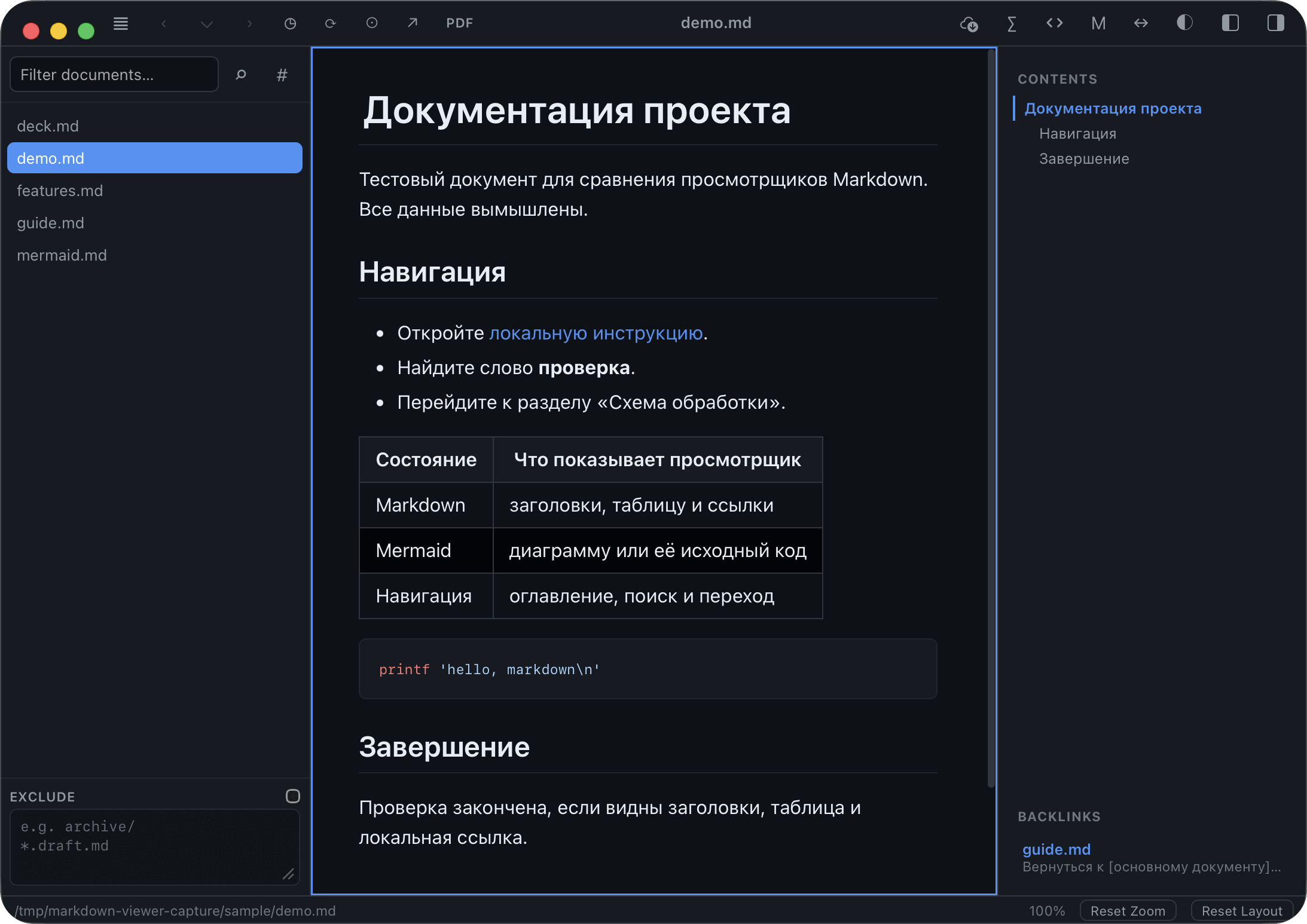1307x924 pixels.
Task: Toggle math rendering sigma icon
Action: pyautogui.click(x=1012, y=23)
